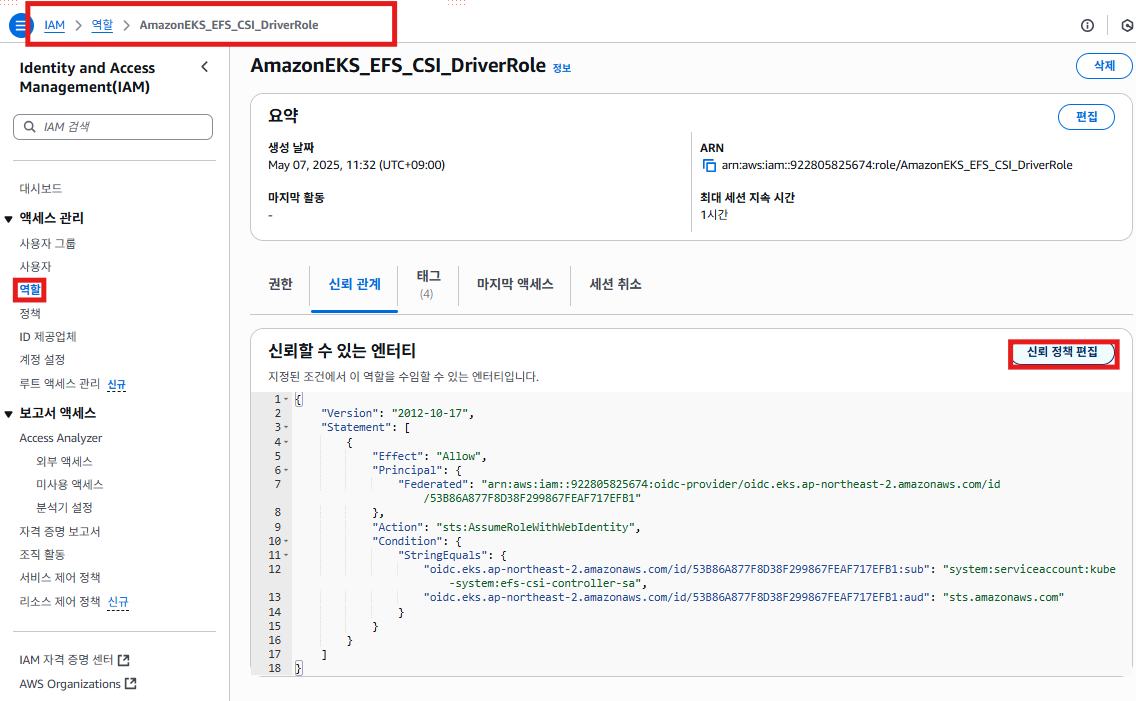Copy the role ARN with copy icon
Viewport: 1136px width, 701px height.
click(x=709, y=166)
